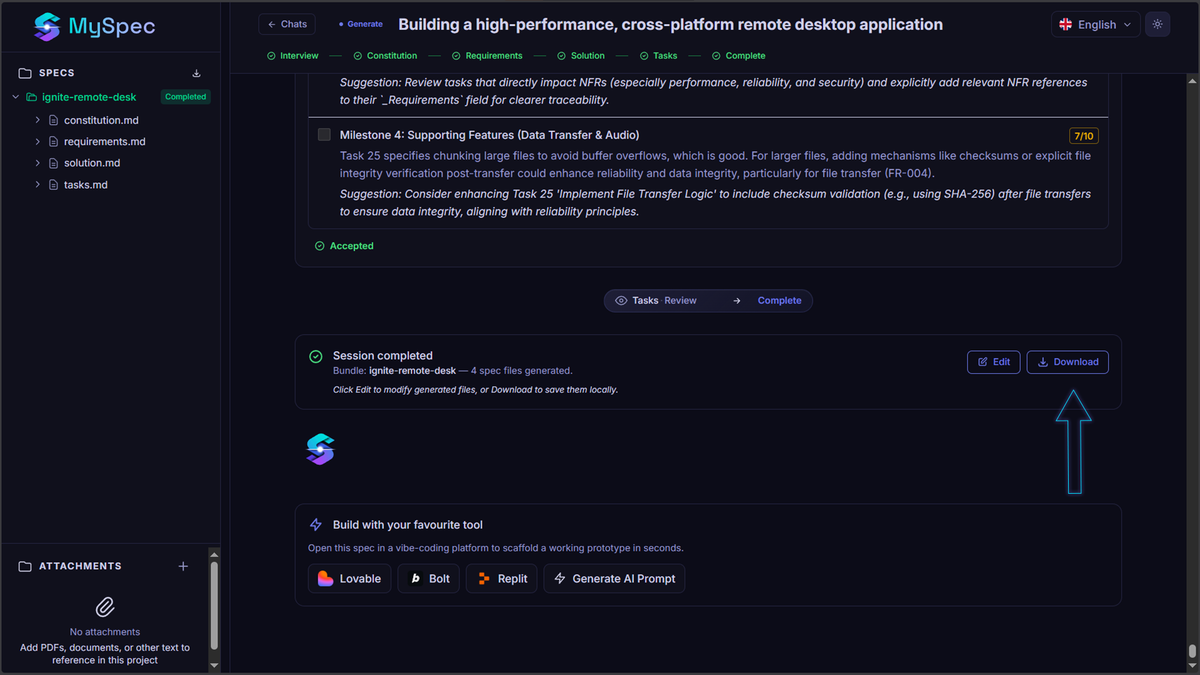Click the Edit button
The width and height of the screenshot is (1200, 675).
point(993,362)
